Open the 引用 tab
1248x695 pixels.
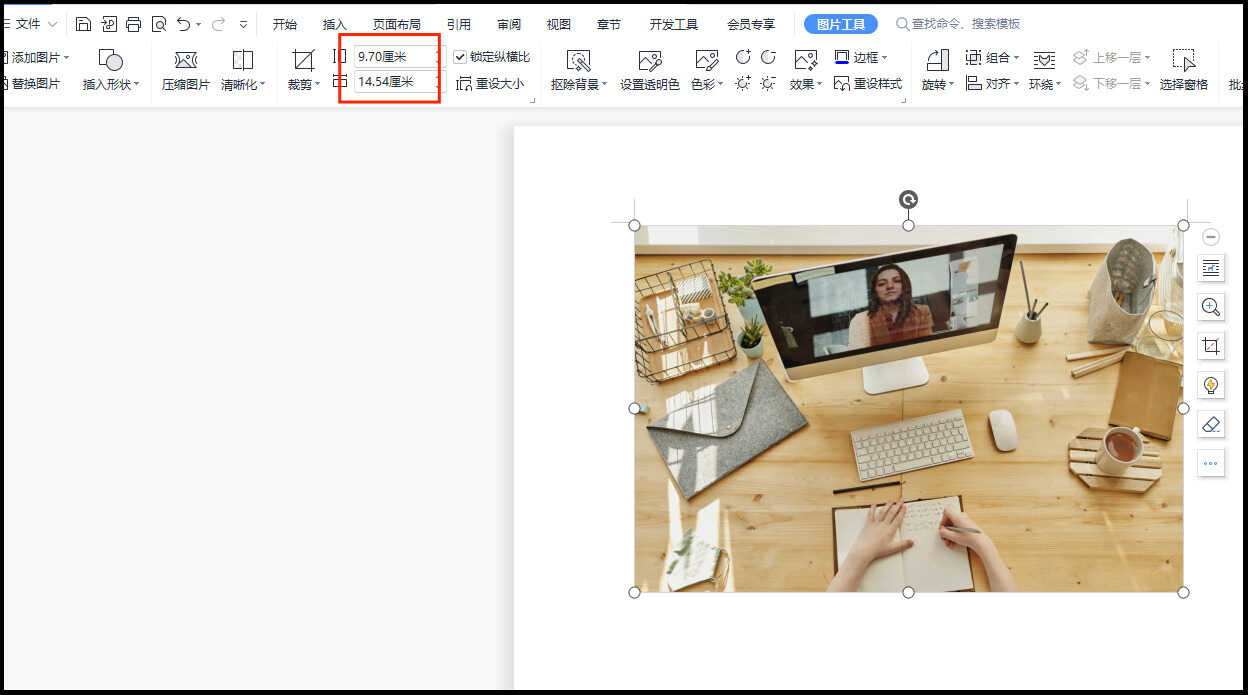coord(459,24)
